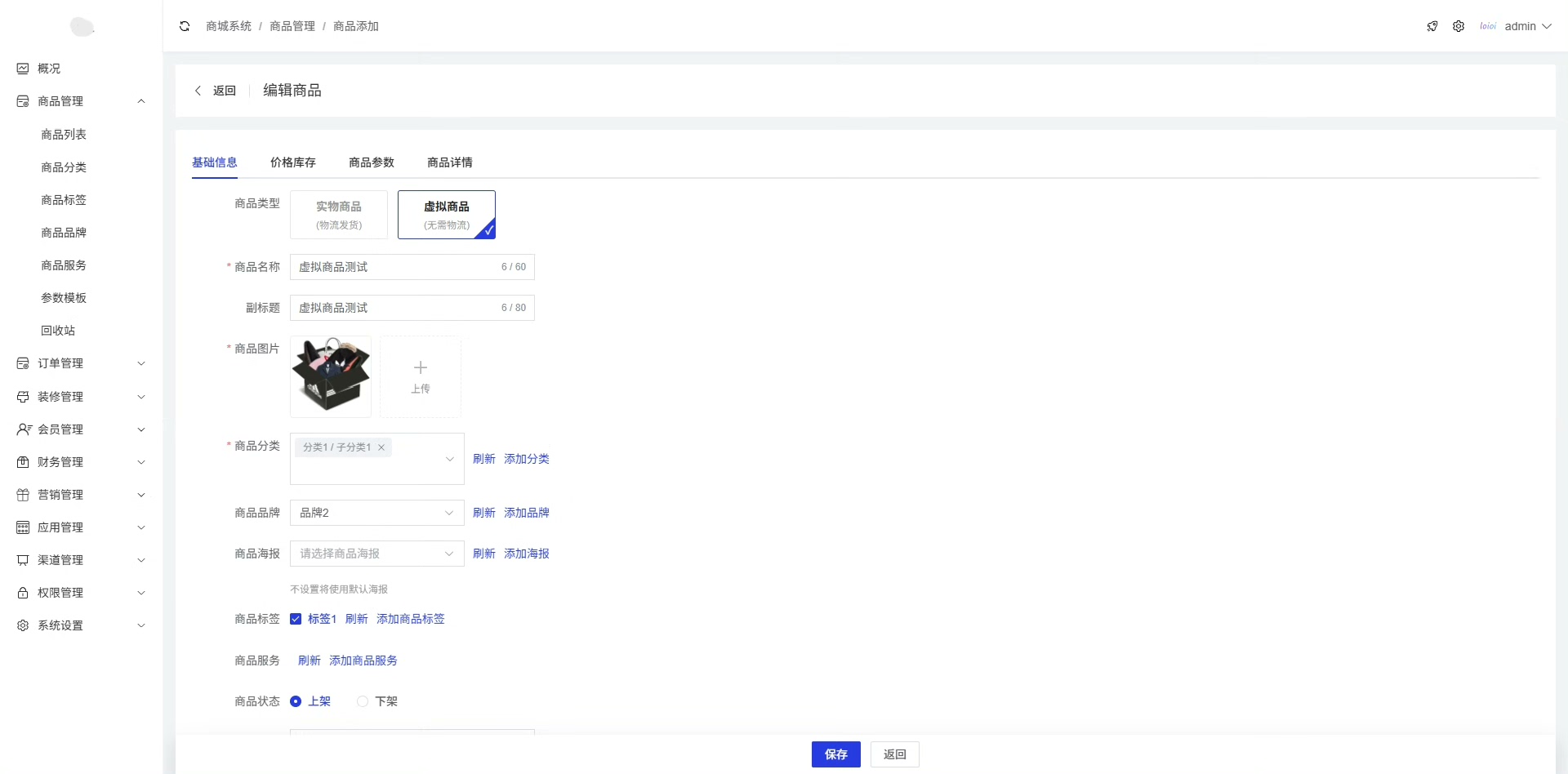Click the 概况 overview sidebar icon

point(23,69)
